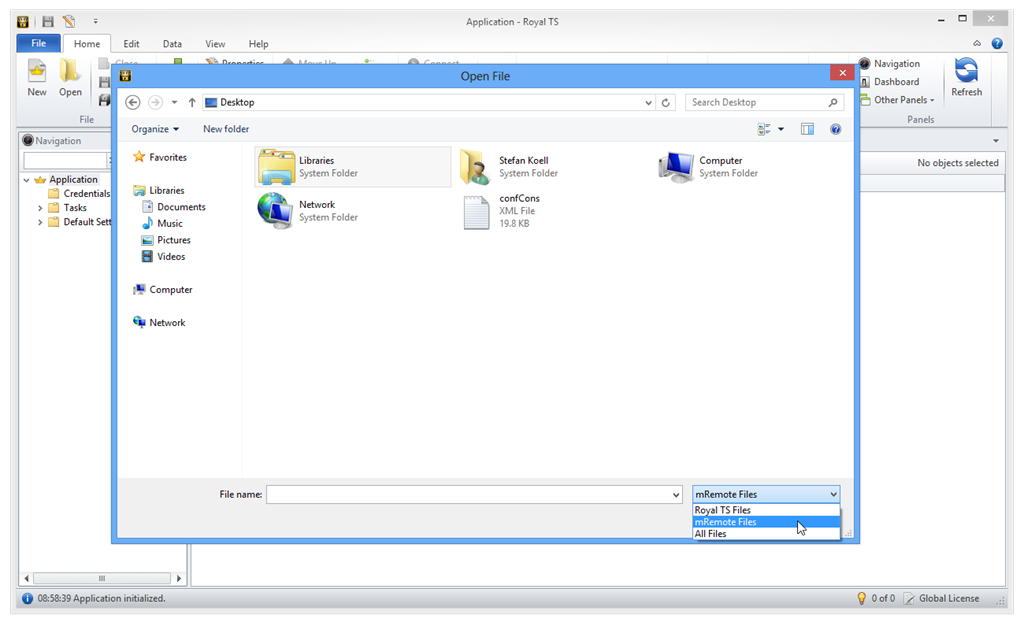Select Pictures in dialog sidebar

coord(166,240)
